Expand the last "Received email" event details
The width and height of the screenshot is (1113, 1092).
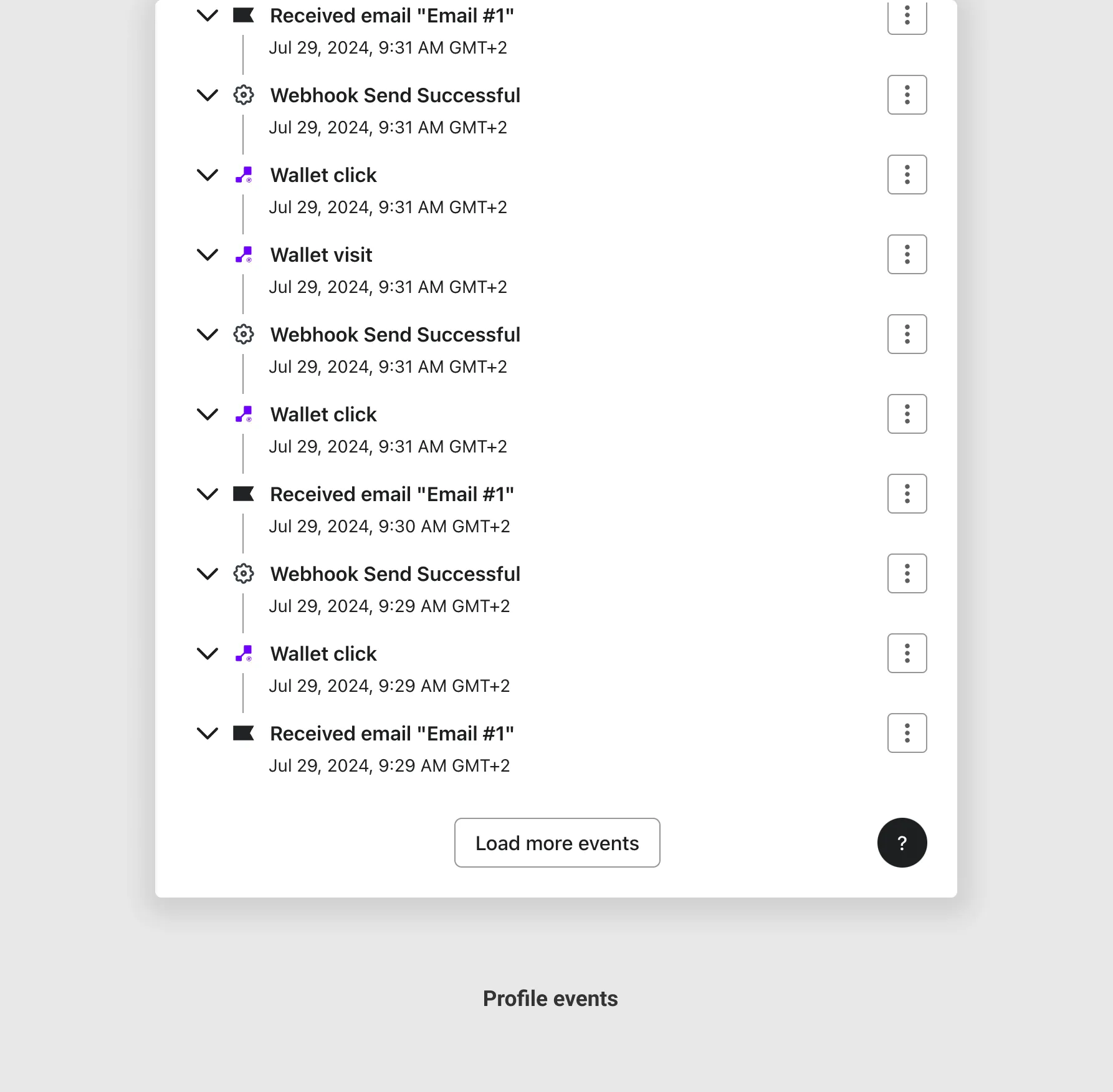tap(207, 733)
